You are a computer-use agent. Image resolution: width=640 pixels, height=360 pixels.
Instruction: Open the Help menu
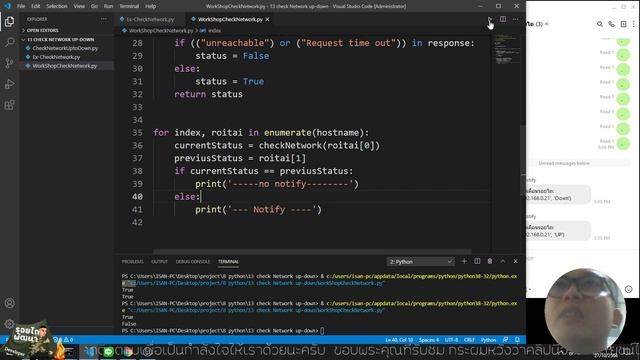151,6
